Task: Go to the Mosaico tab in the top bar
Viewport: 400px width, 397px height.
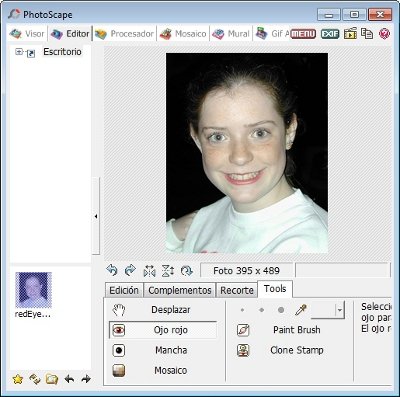Action: click(183, 34)
